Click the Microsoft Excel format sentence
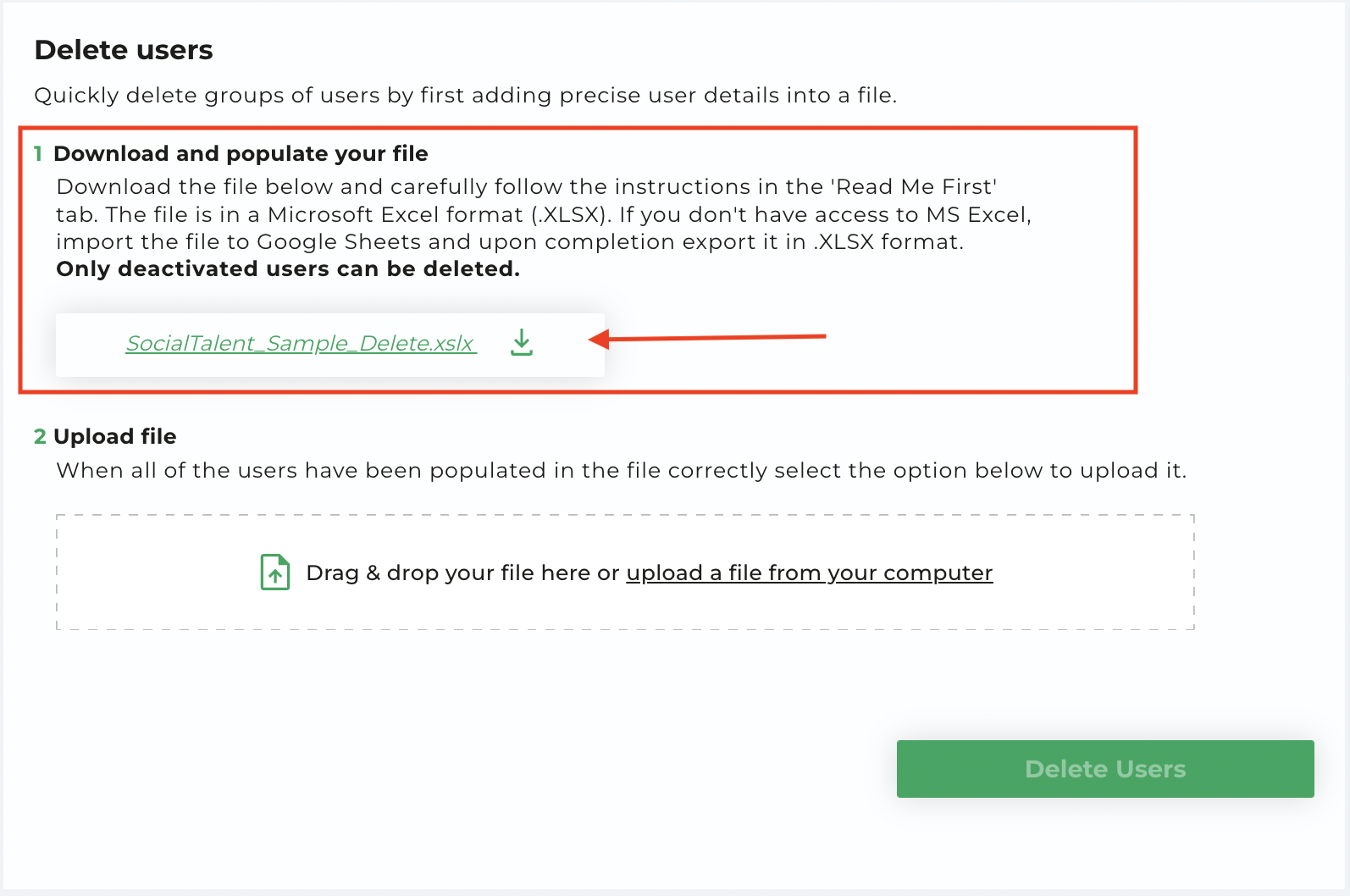Viewport: 1350px width, 896px height. (358, 214)
